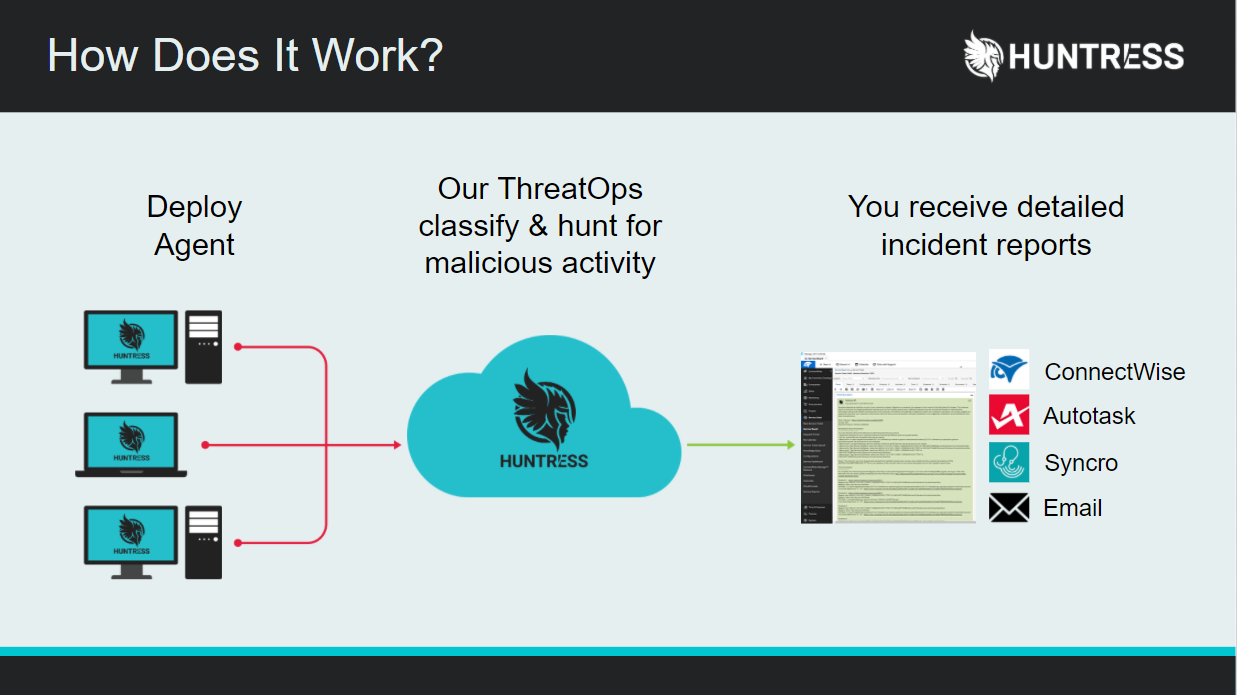Open the incident report screenshot thumbnail
Screen dimensions: 1237x695
point(888,437)
